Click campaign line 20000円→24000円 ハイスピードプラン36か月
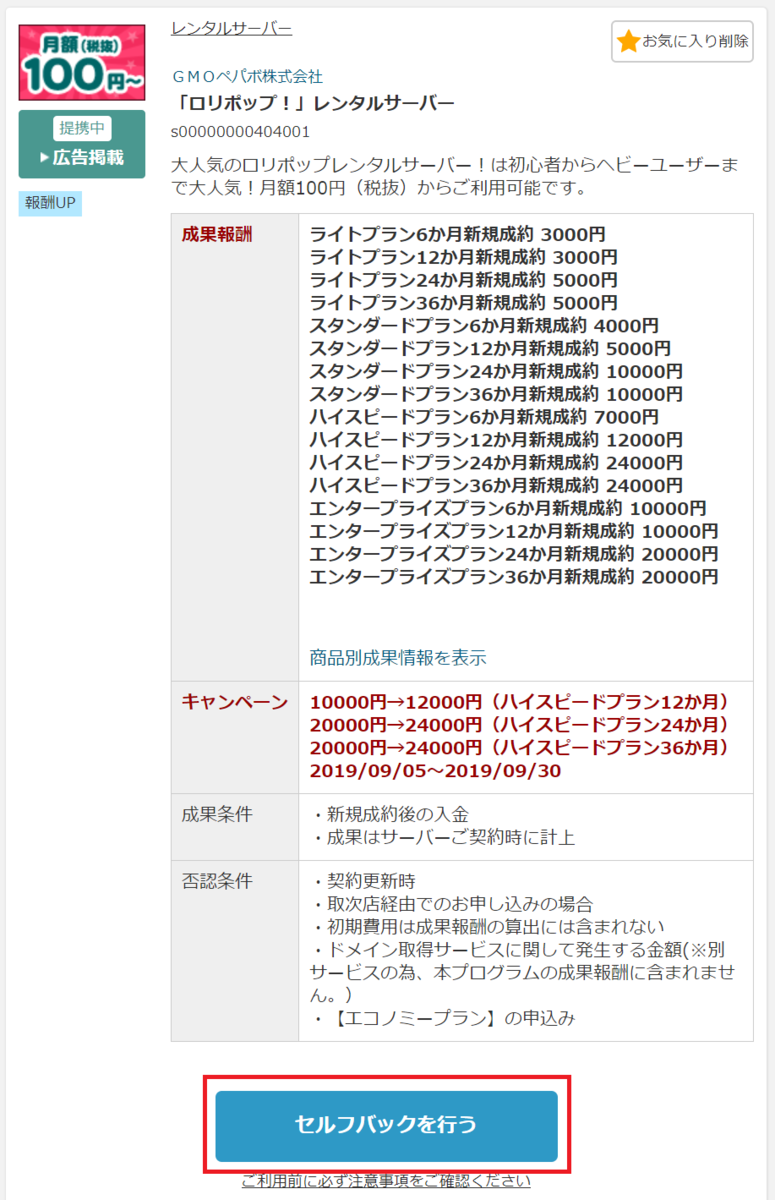 [520, 748]
